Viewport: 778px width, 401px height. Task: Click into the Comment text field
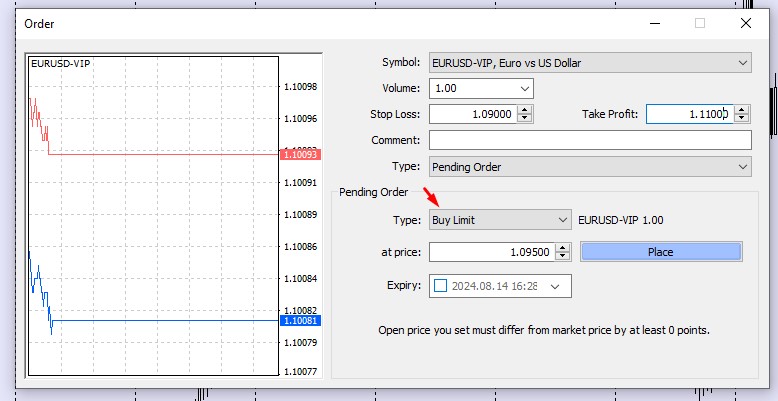pyautogui.click(x=590, y=140)
